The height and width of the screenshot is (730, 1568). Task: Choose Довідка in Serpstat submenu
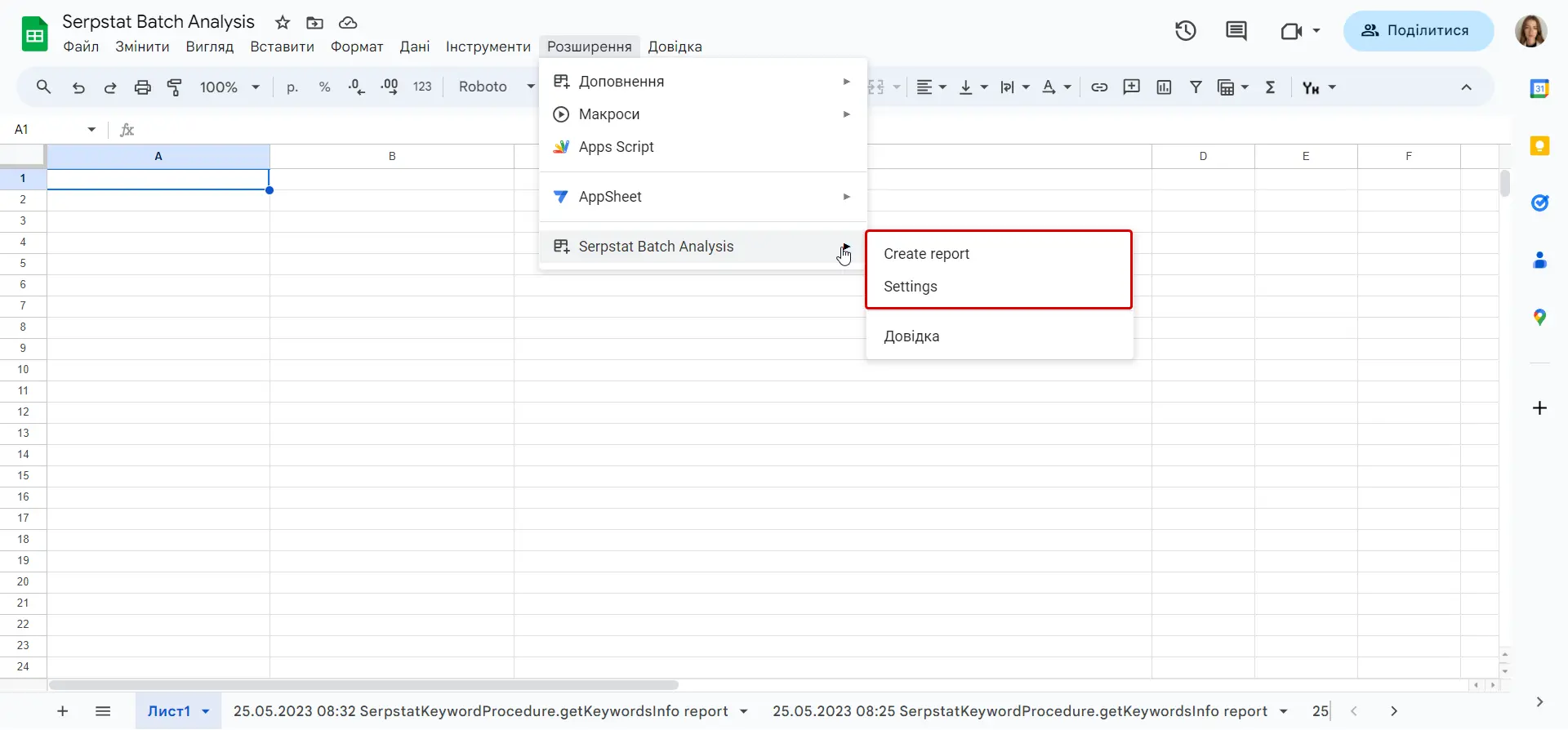pos(999,336)
